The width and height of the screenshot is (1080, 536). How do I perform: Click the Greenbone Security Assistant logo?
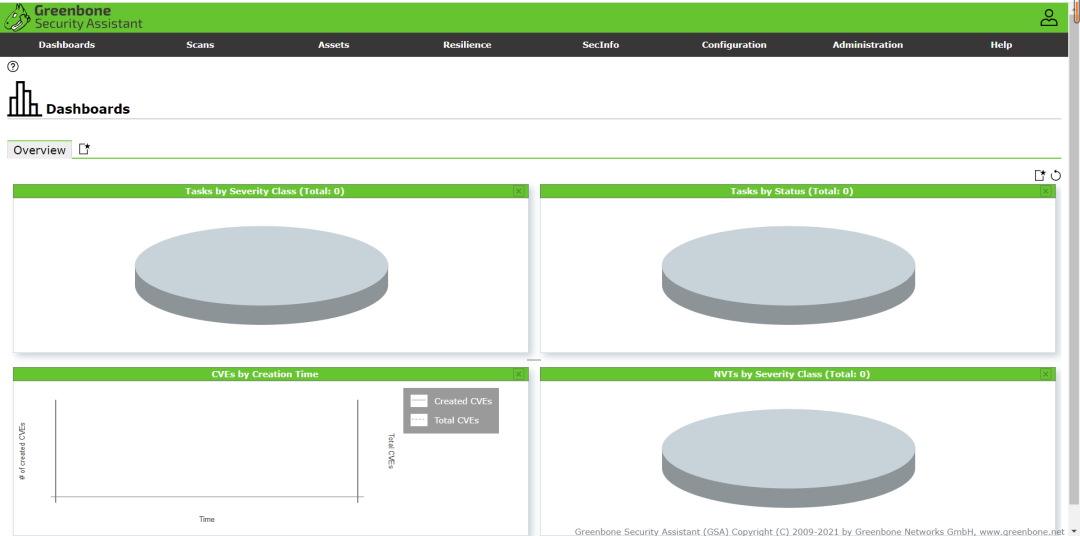[73, 17]
